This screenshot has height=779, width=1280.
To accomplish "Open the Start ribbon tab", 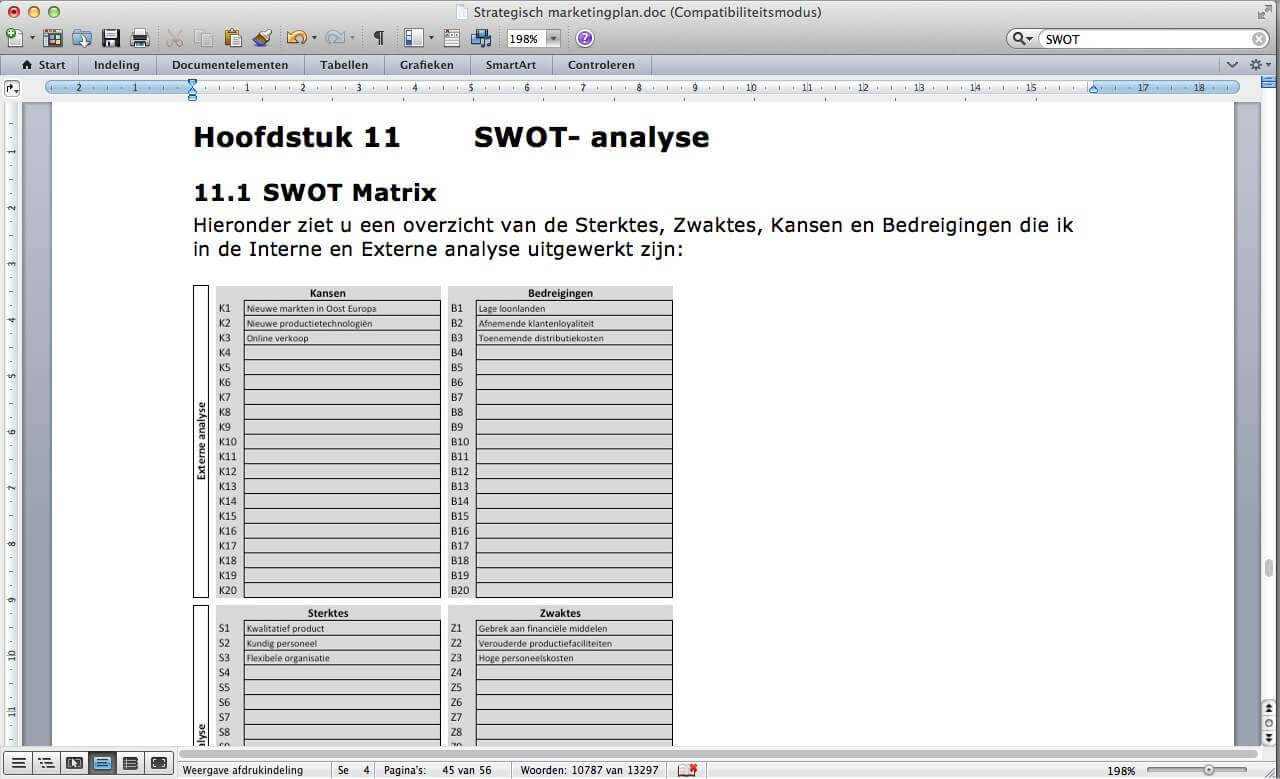I will click(43, 64).
